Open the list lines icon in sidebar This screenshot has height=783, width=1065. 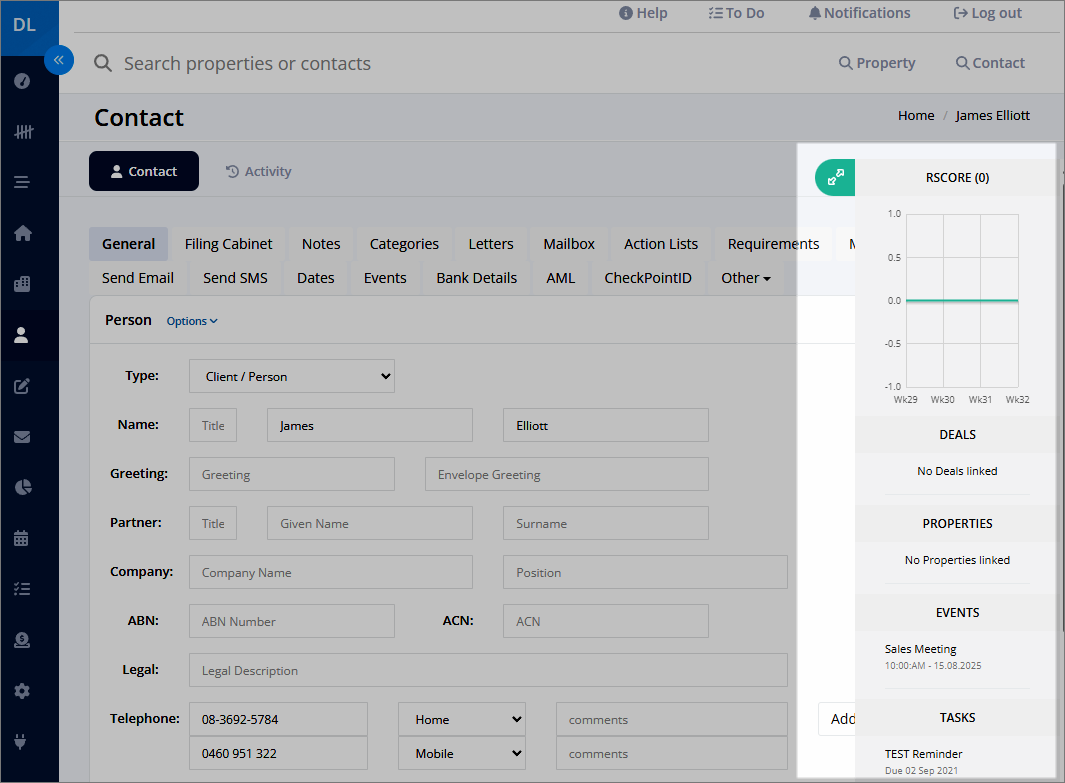click(22, 182)
